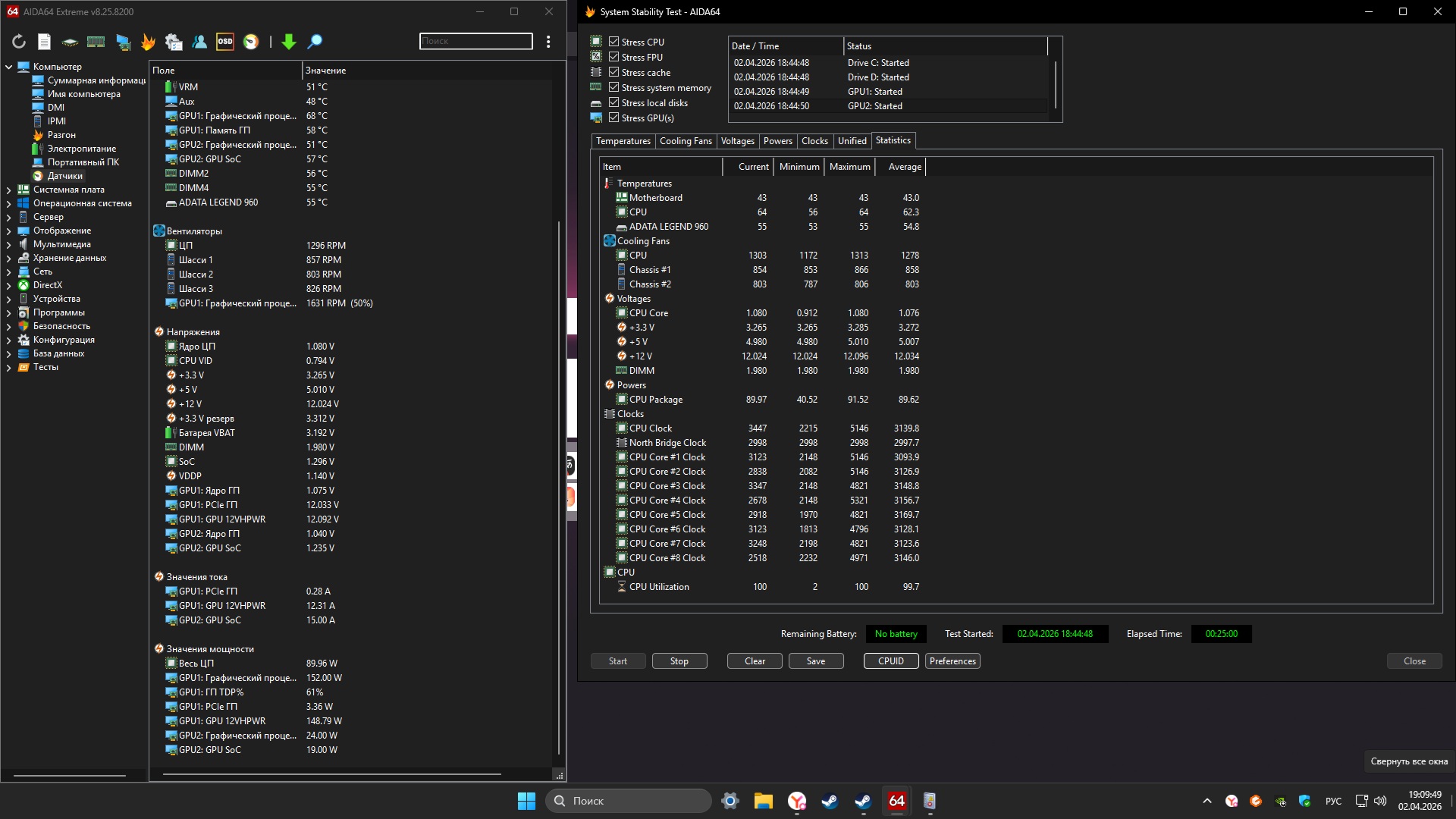This screenshot has width=1456, height=819.
Task: Click the Refresh icon in AIDA64 toolbar
Action: tap(19, 42)
